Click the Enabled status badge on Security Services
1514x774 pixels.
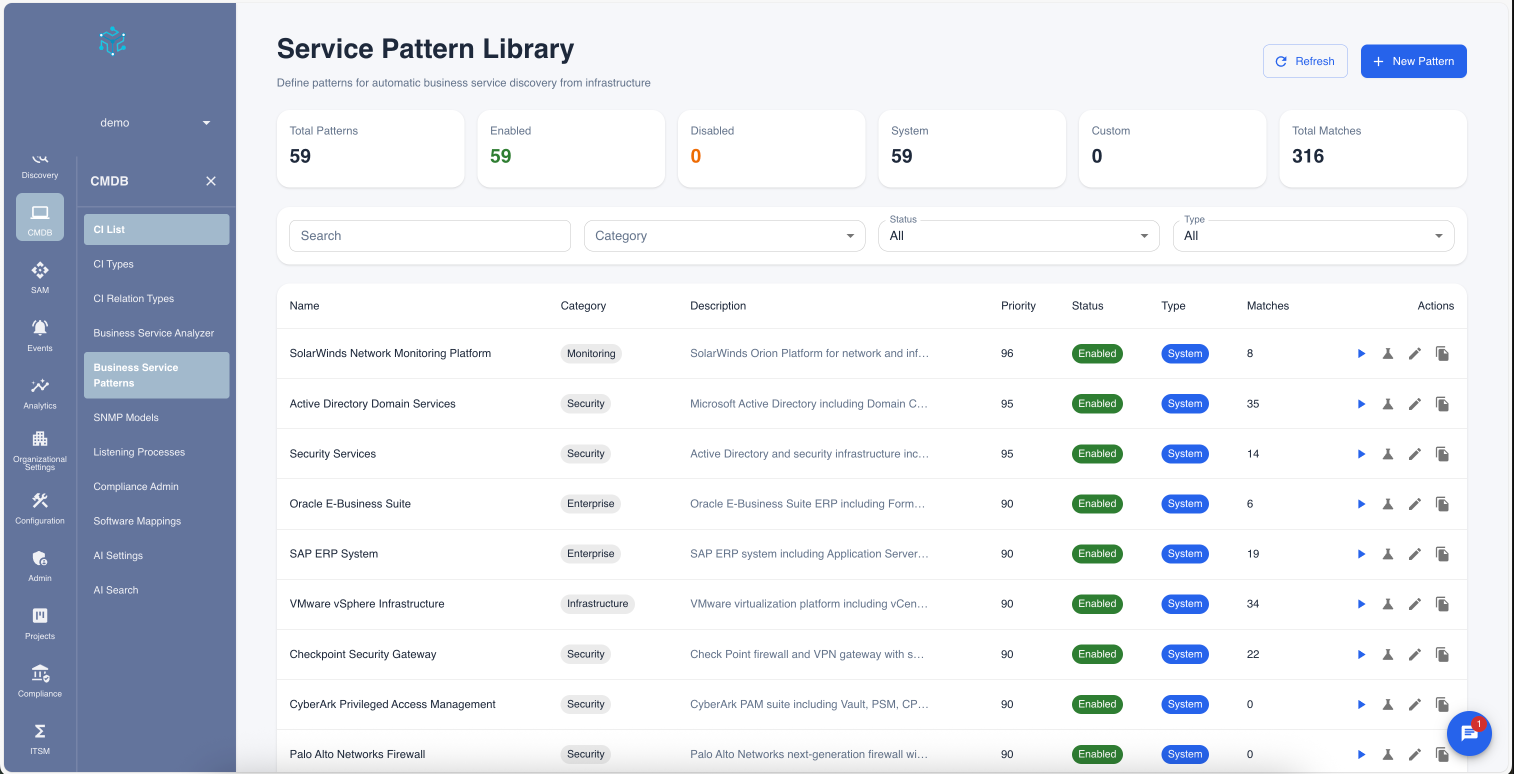point(1097,453)
